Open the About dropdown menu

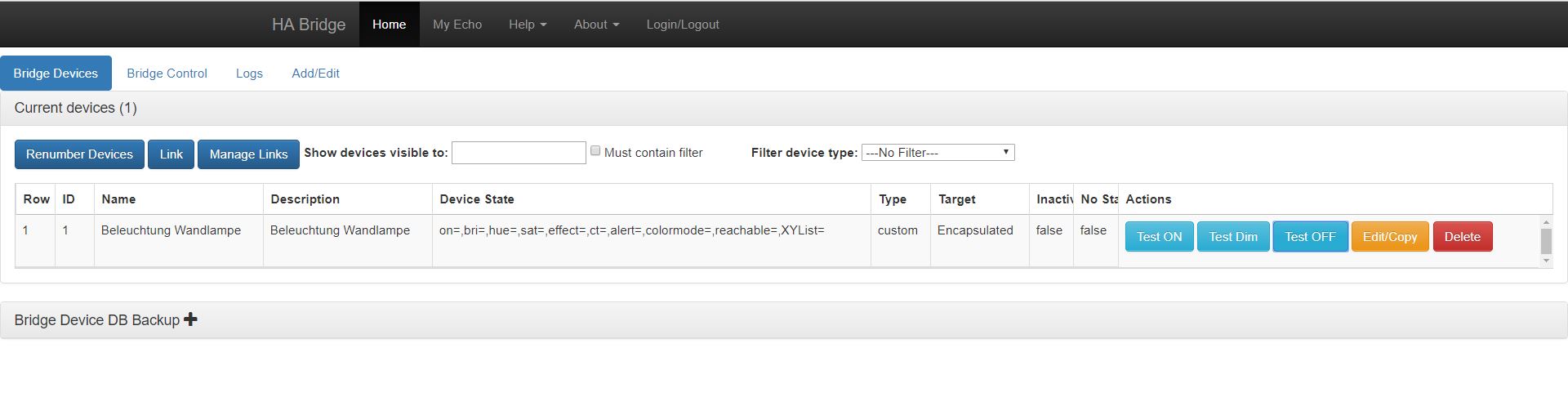pyautogui.click(x=596, y=25)
